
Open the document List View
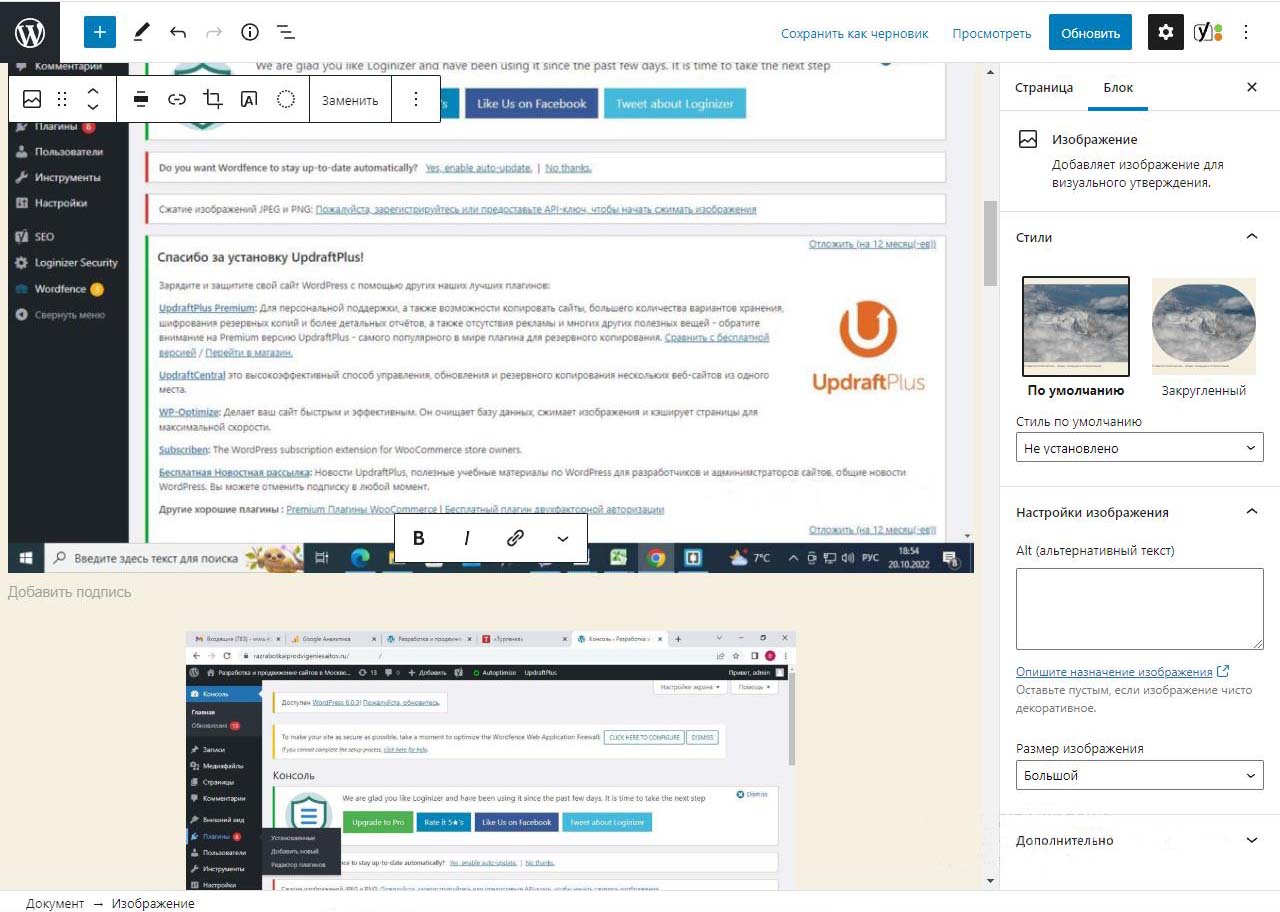point(286,32)
